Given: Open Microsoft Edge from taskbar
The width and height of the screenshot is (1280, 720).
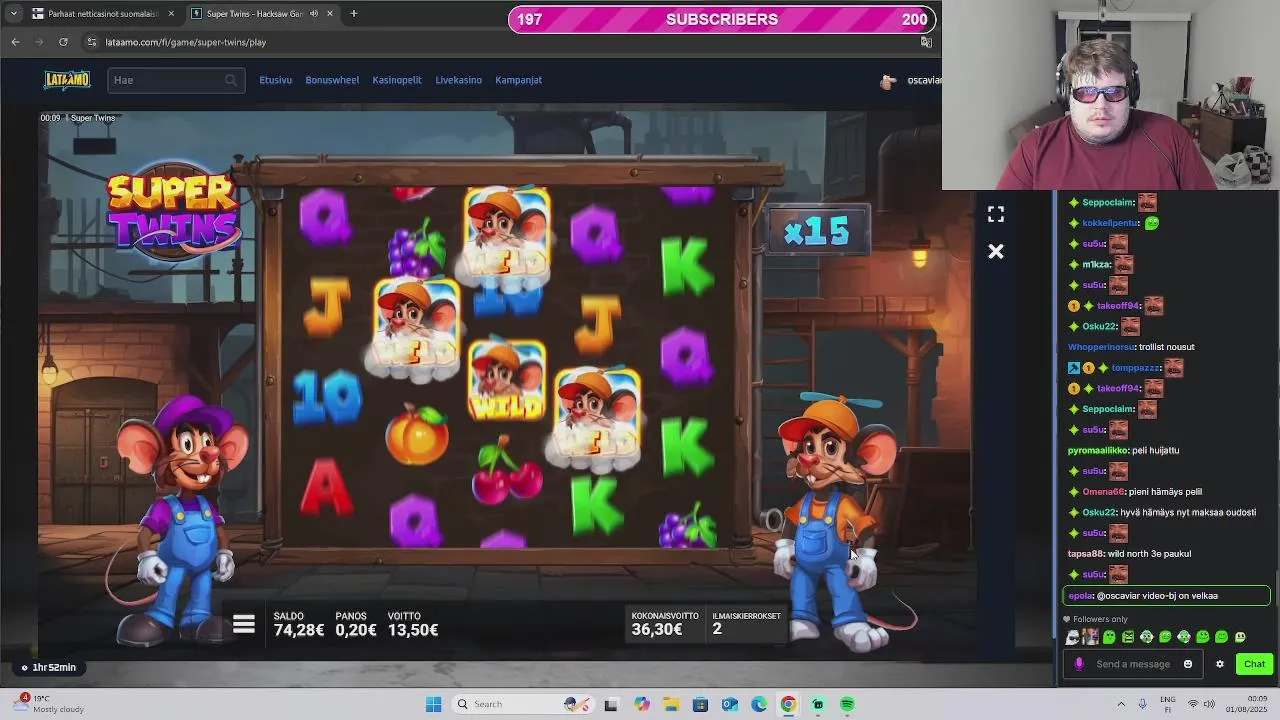Looking at the screenshot, I should pyautogui.click(x=759, y=704).
